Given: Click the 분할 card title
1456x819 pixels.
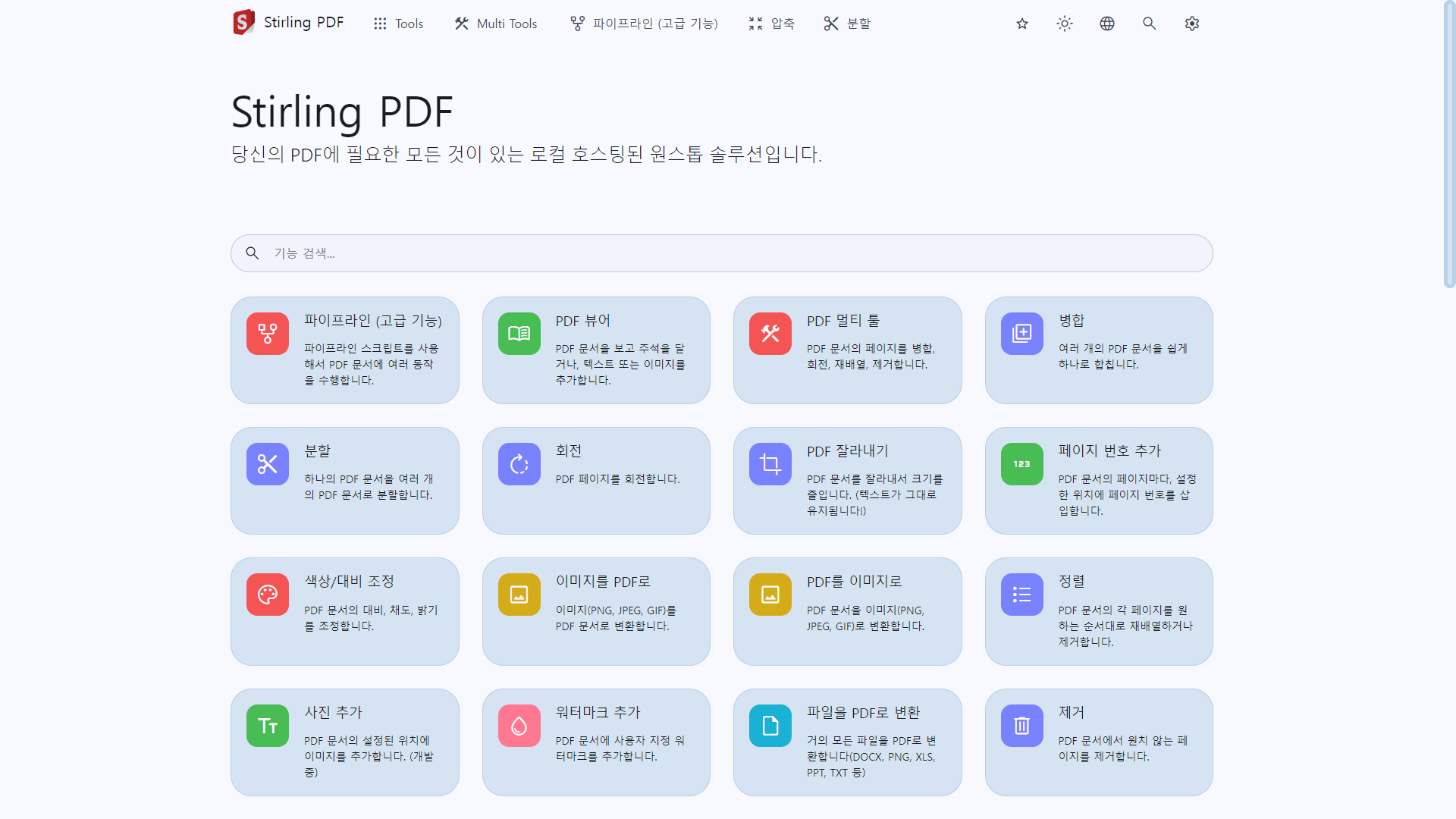Looking at the screenshot, I should 318,451.
